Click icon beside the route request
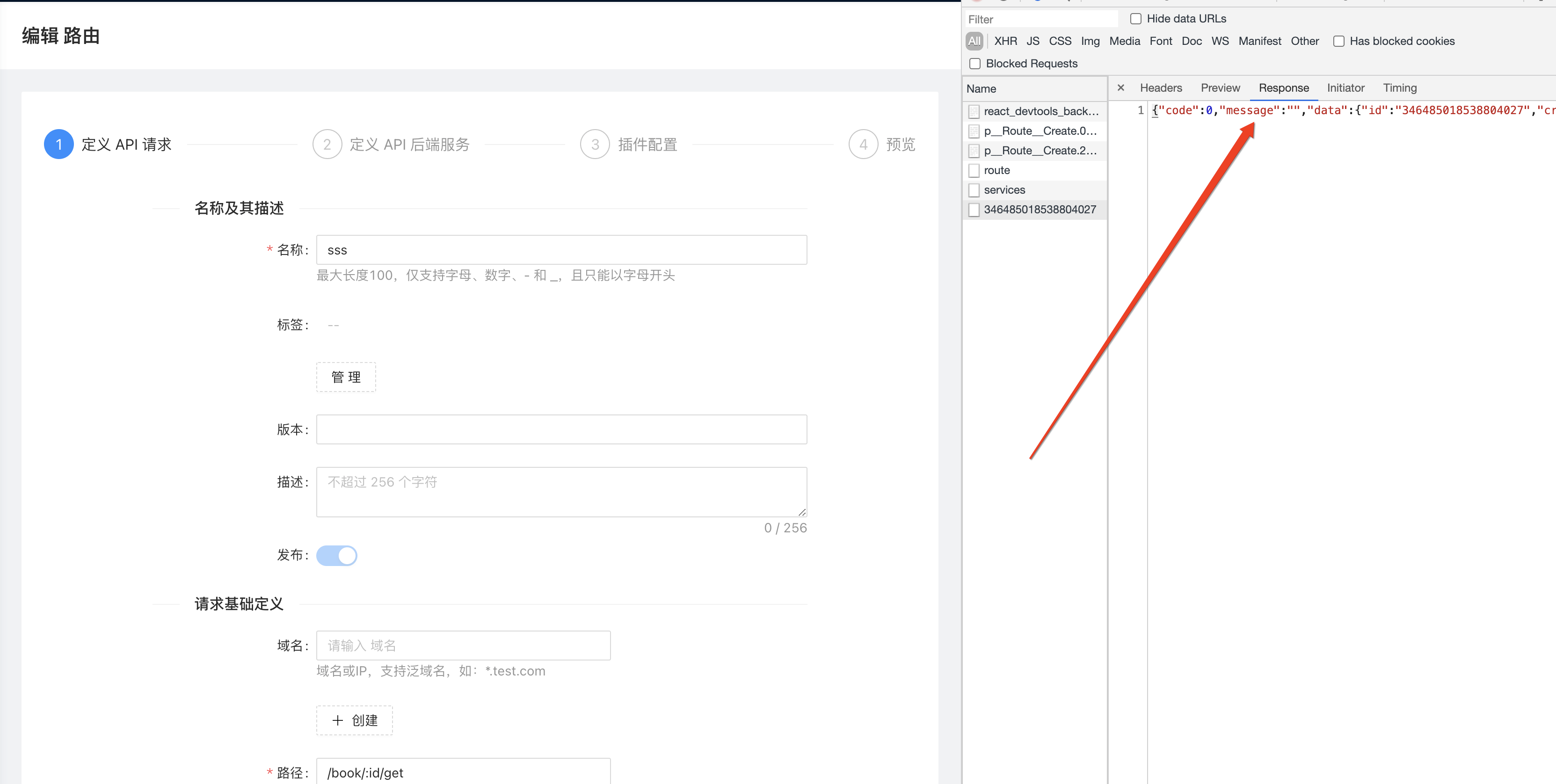Image resolution: width=1556 pixels, height=784 pixels. (x=974, y=170)
